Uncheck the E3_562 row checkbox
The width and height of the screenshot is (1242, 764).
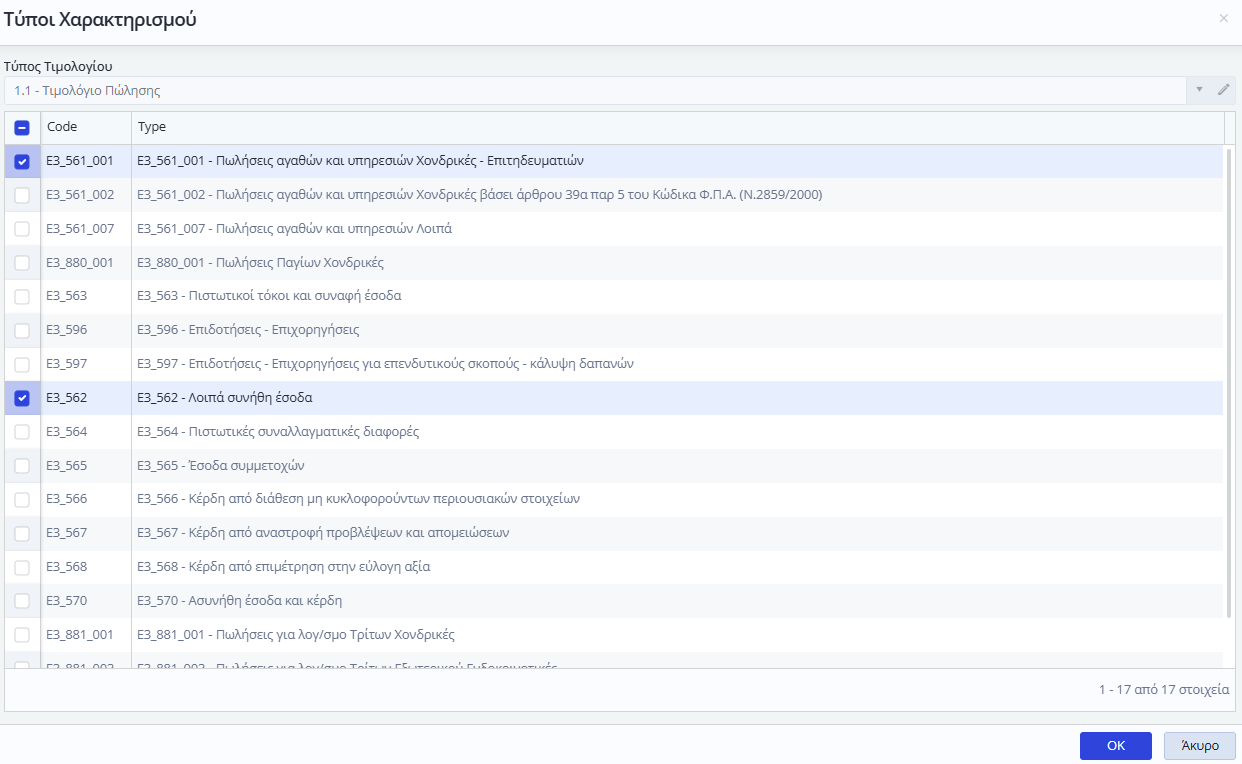coord(22,398)
